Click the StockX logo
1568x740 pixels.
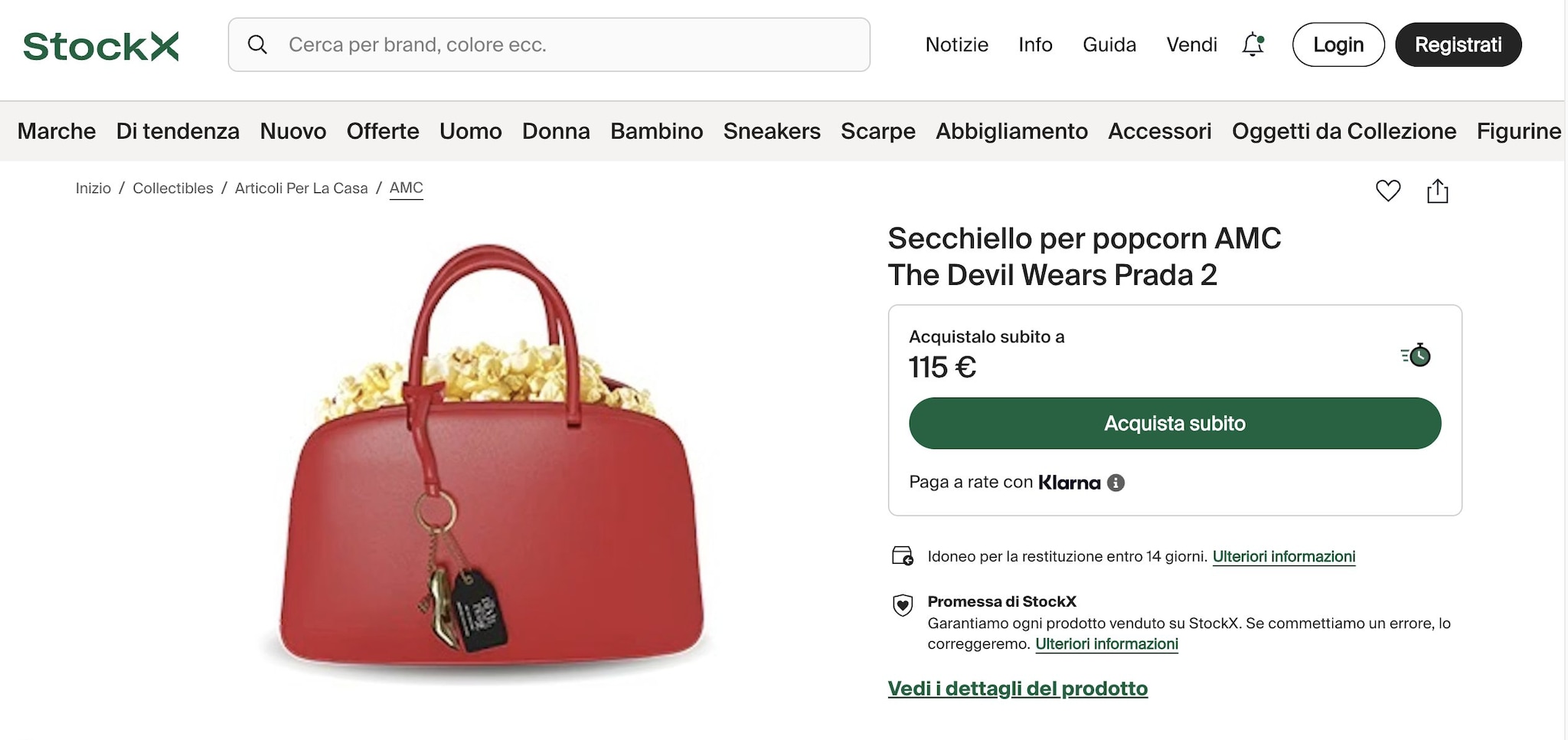100,44
